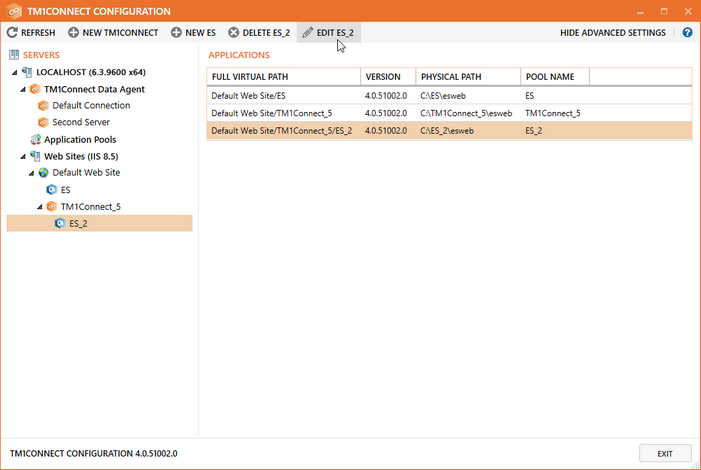Select the ES_2 label in the tree
Viewport: 701px width, 470px height.
tap(78, 224)
